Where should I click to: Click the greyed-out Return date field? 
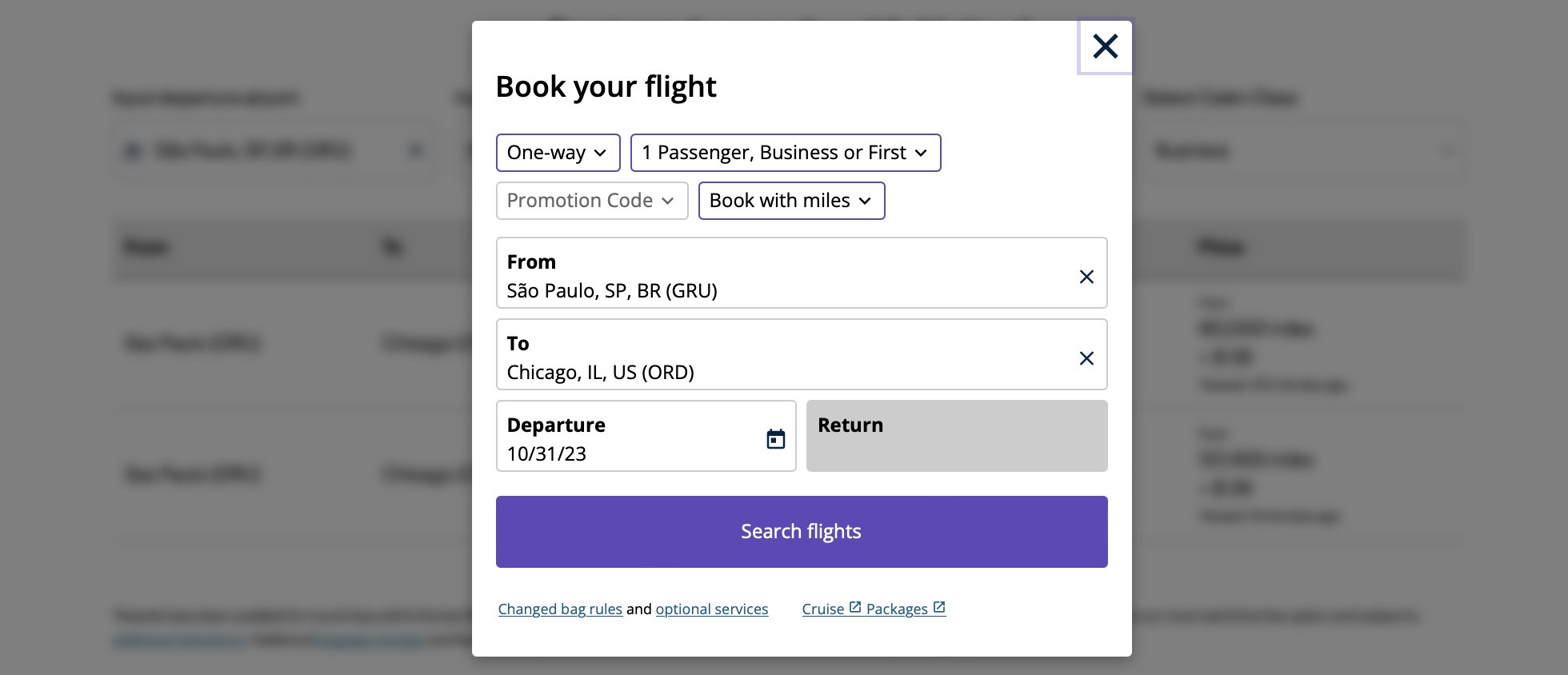957,436
